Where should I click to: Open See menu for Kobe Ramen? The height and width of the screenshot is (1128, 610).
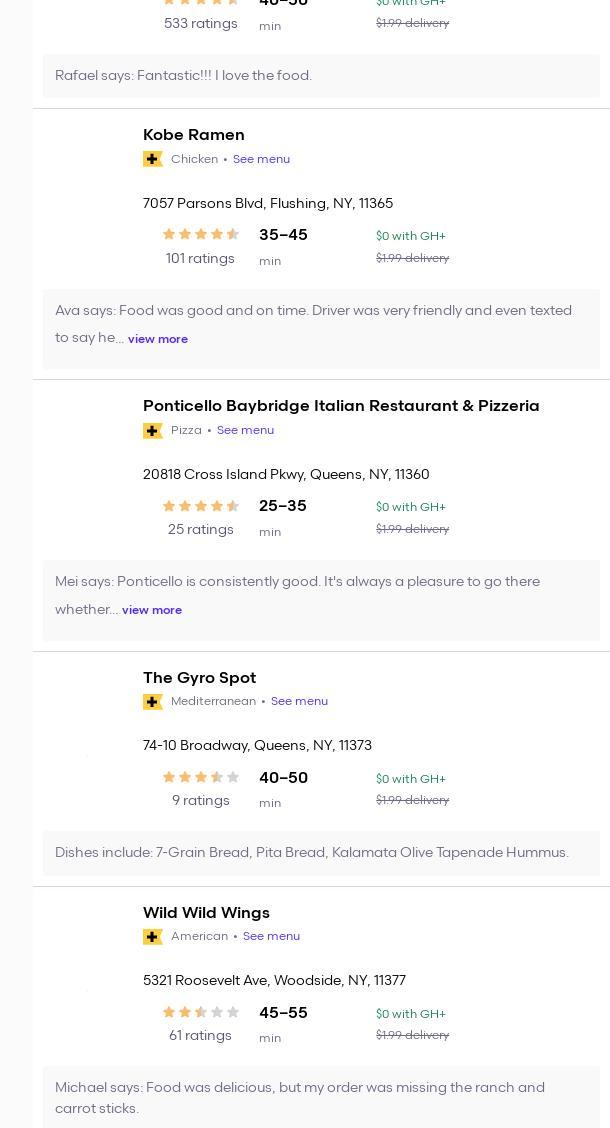[x=261, y=159]
